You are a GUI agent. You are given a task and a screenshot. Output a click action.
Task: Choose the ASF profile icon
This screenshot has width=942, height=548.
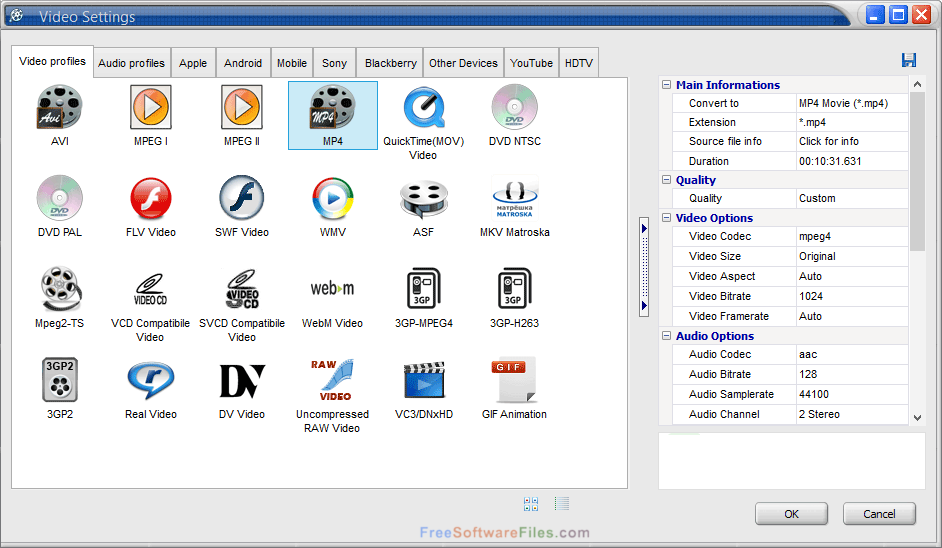click(x=424, y=199)
